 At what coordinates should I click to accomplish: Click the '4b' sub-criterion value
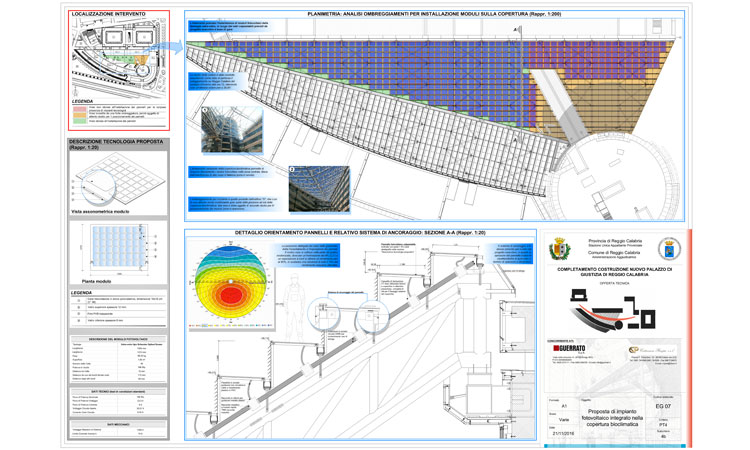click(663, 437)
